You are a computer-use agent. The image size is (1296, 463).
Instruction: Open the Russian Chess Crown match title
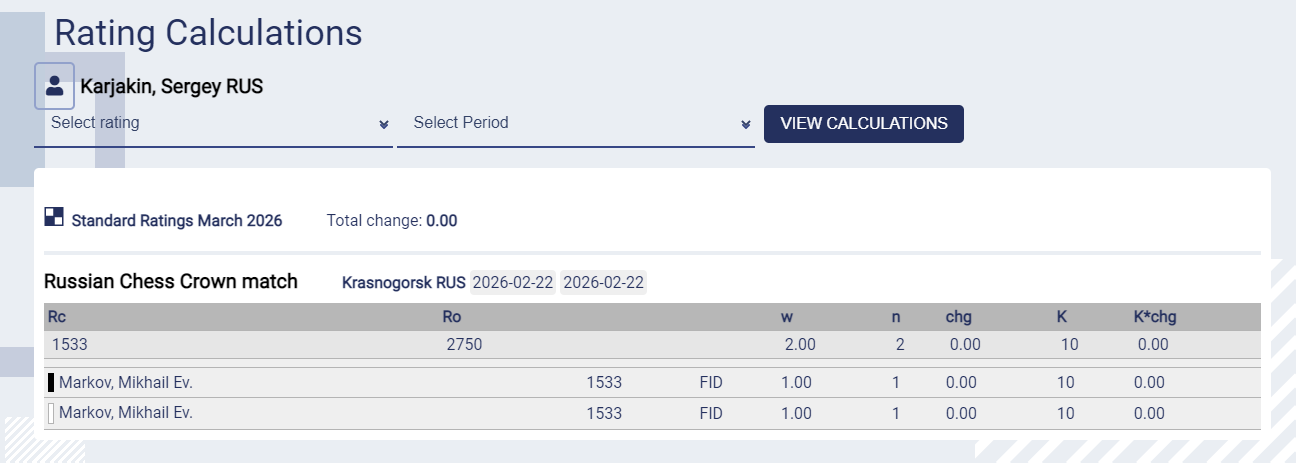pyautogui.click(x=171, y=282)
